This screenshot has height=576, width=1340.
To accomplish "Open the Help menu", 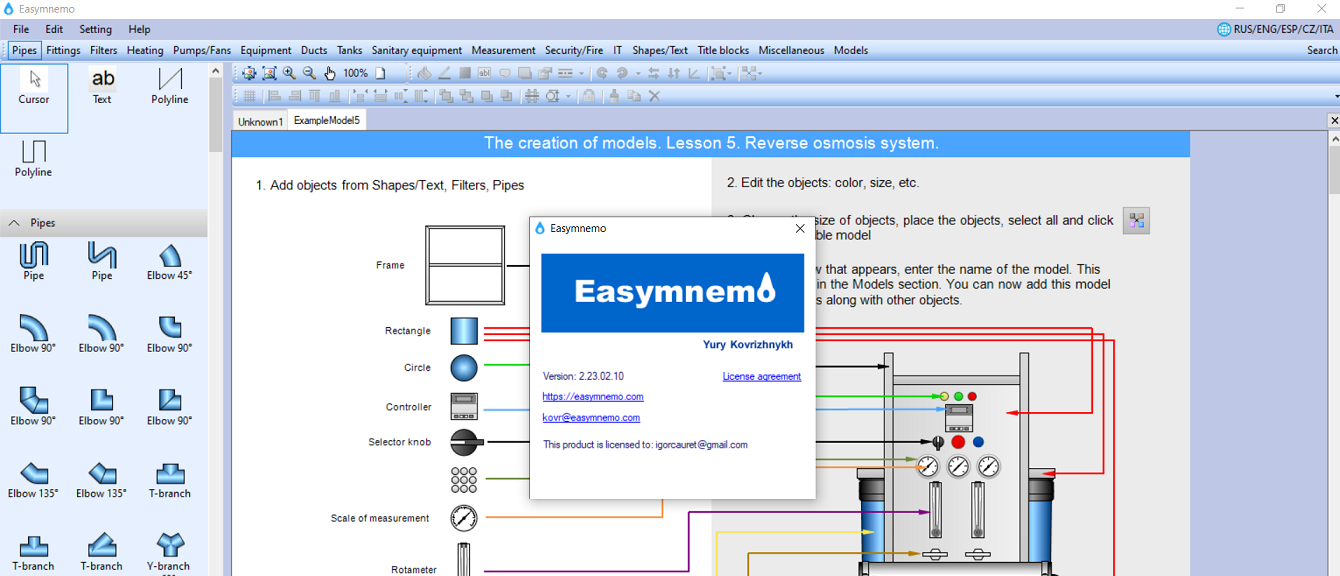I will click(140, 29).
